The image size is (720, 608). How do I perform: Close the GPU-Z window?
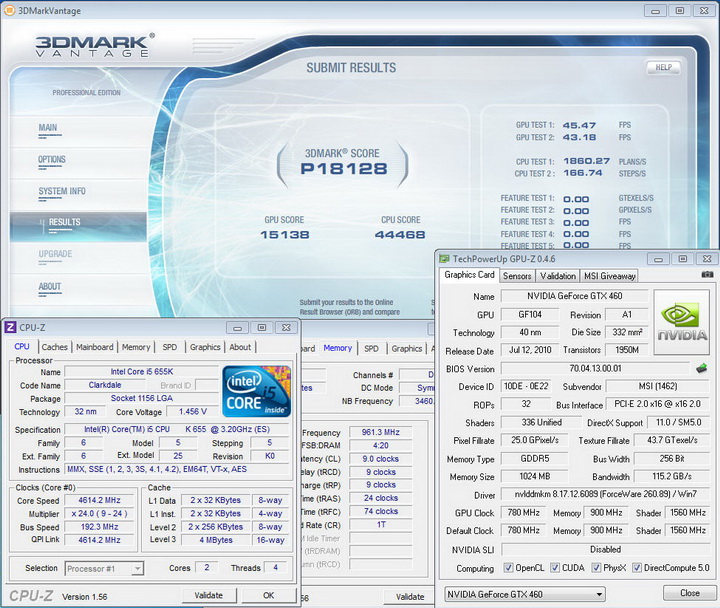click(707, 259)
